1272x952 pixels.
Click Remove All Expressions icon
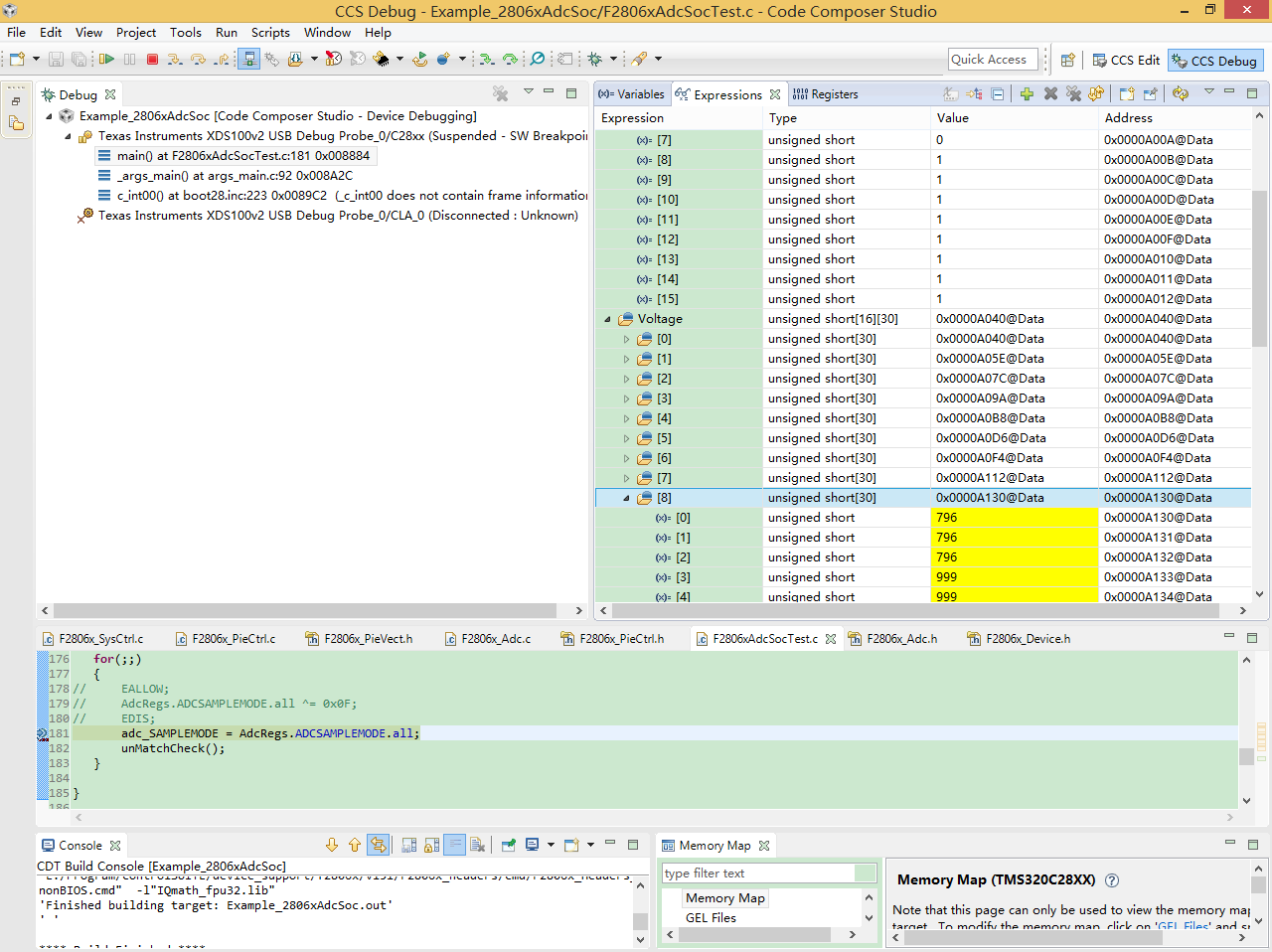tap(1073, 94)
